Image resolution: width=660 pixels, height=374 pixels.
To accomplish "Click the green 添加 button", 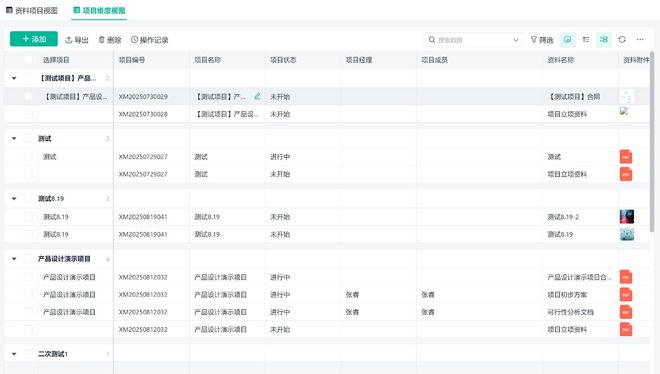I will [34, 39].
